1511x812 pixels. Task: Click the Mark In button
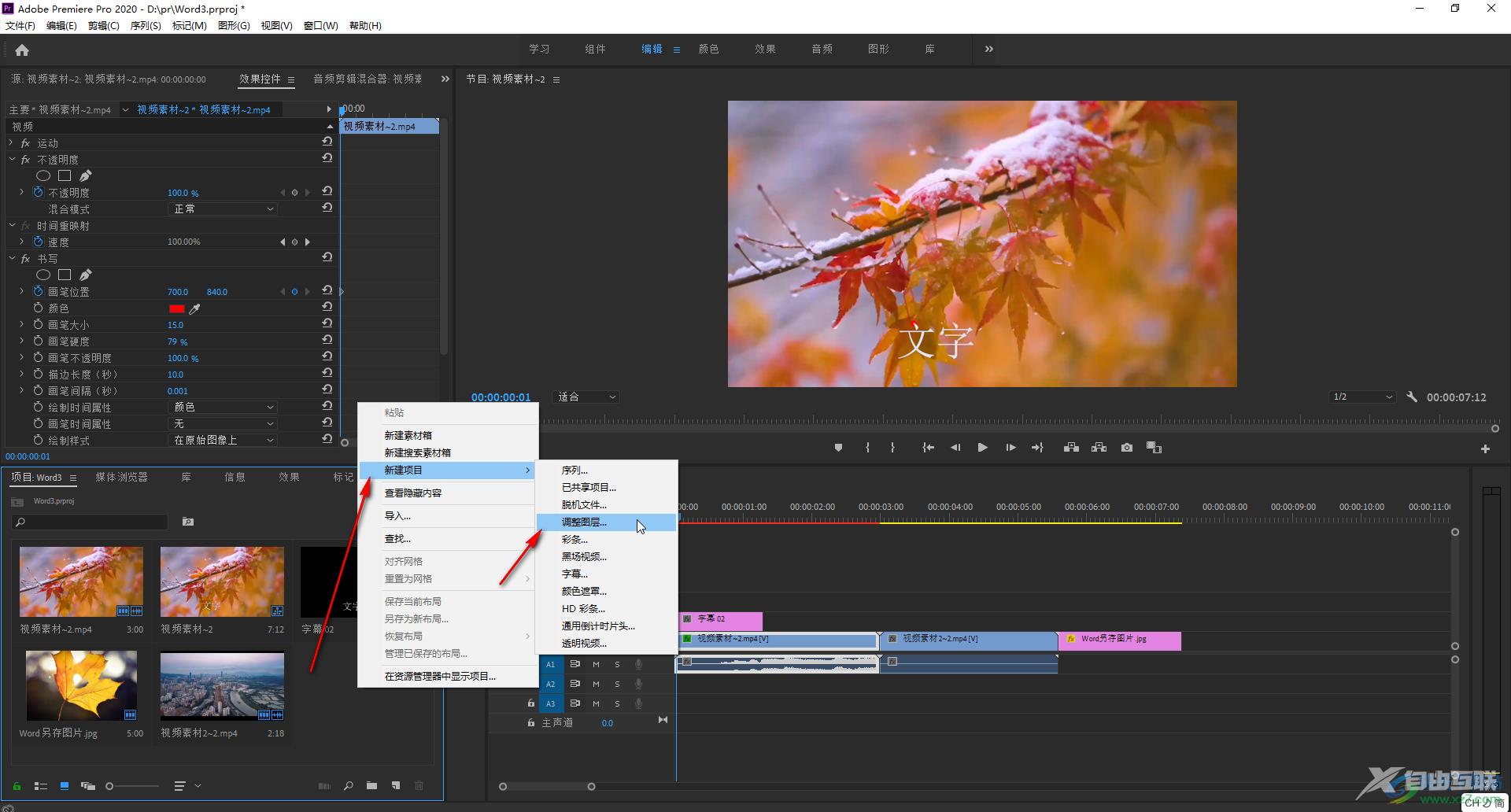point(867,448)
